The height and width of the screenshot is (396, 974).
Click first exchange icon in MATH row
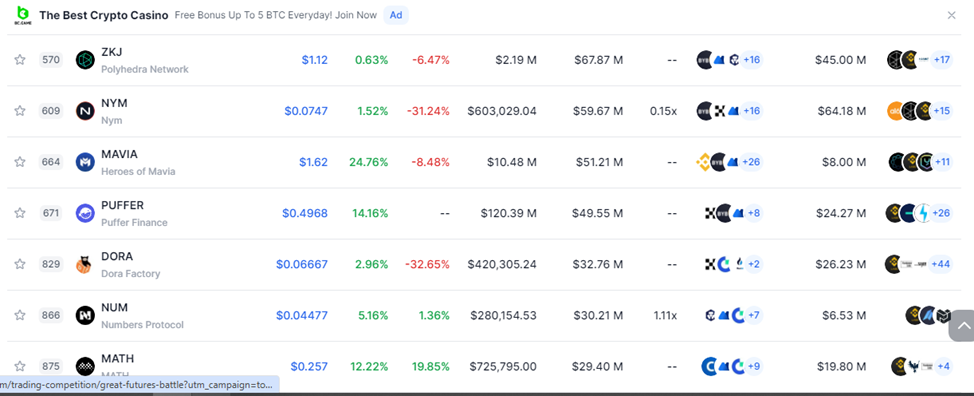tap(709, 366)
